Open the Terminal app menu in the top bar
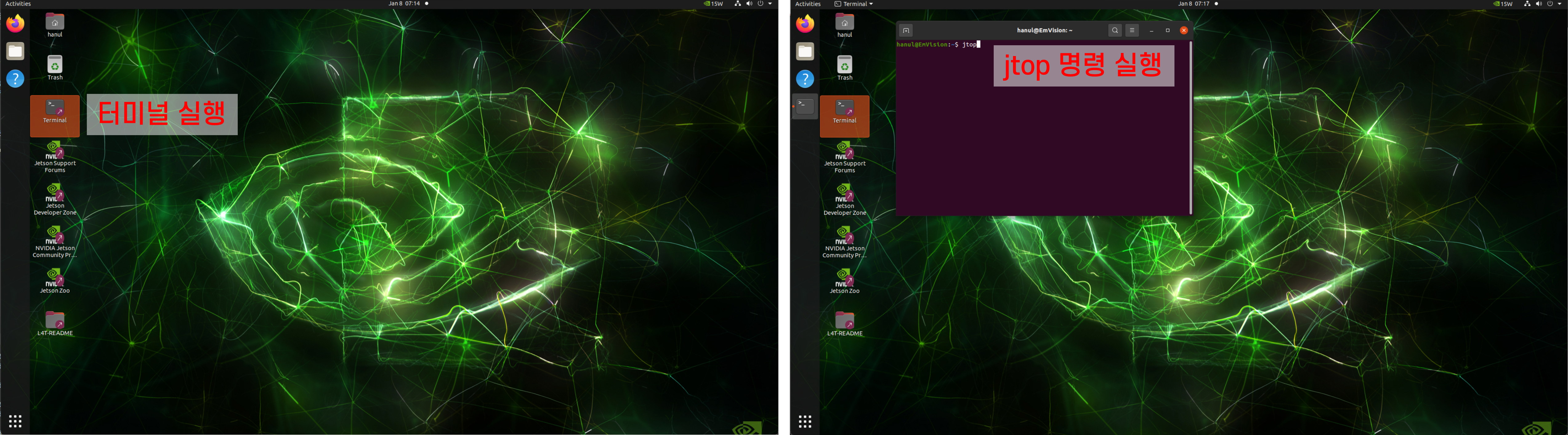 853,4
